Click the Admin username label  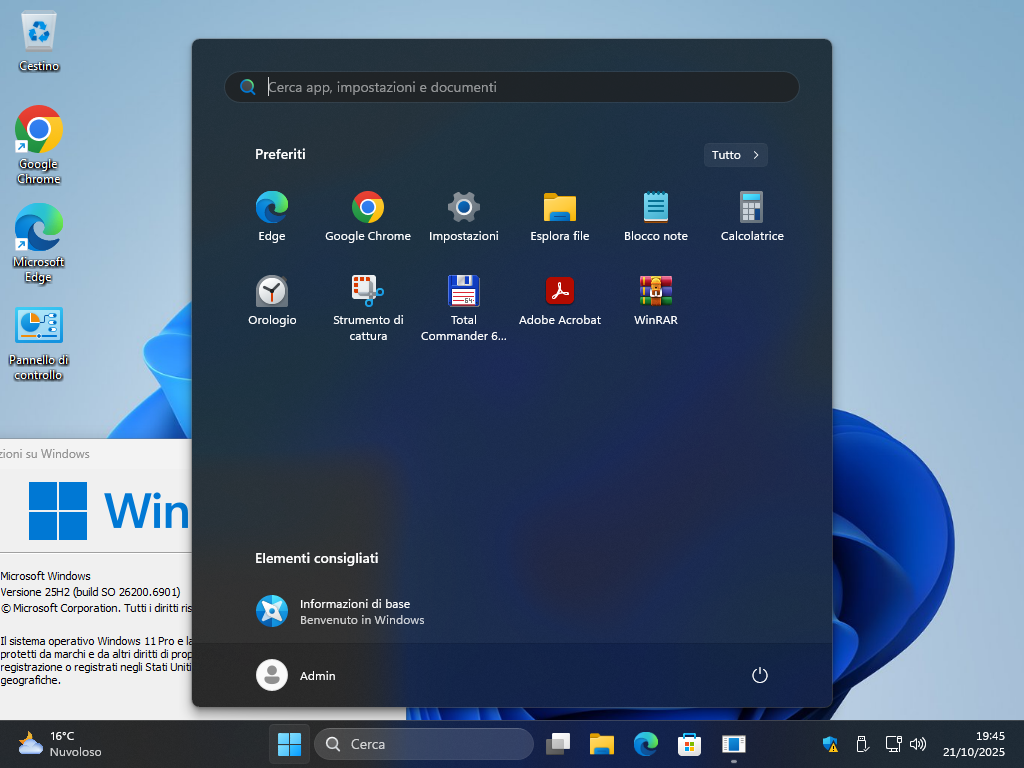coord(317,676)
